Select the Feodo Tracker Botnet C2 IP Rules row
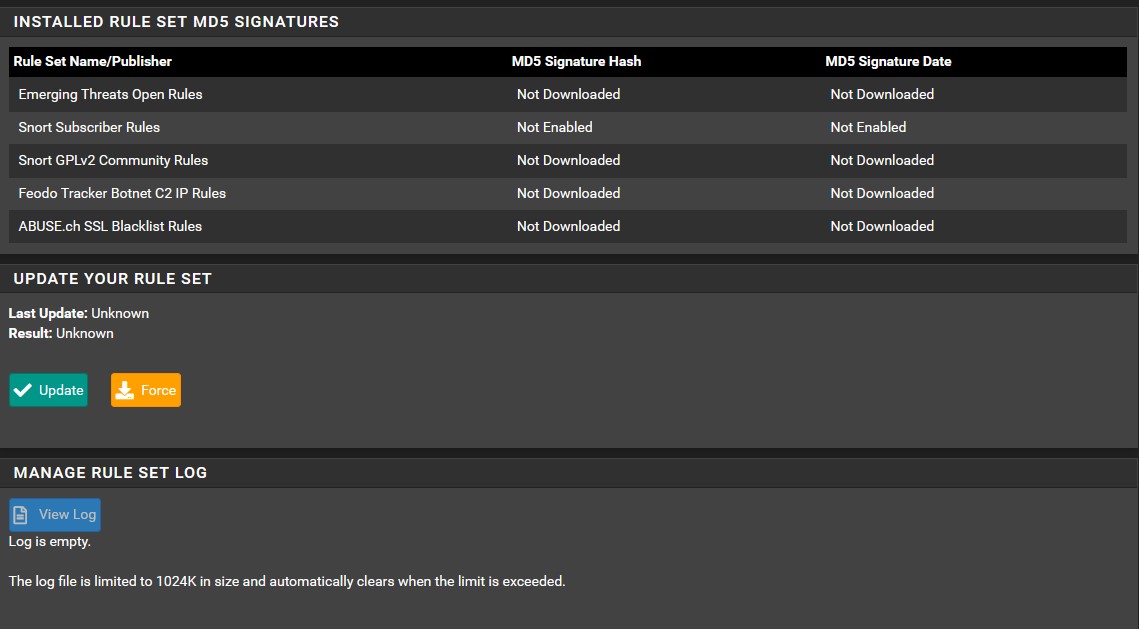 click(120, 193)
